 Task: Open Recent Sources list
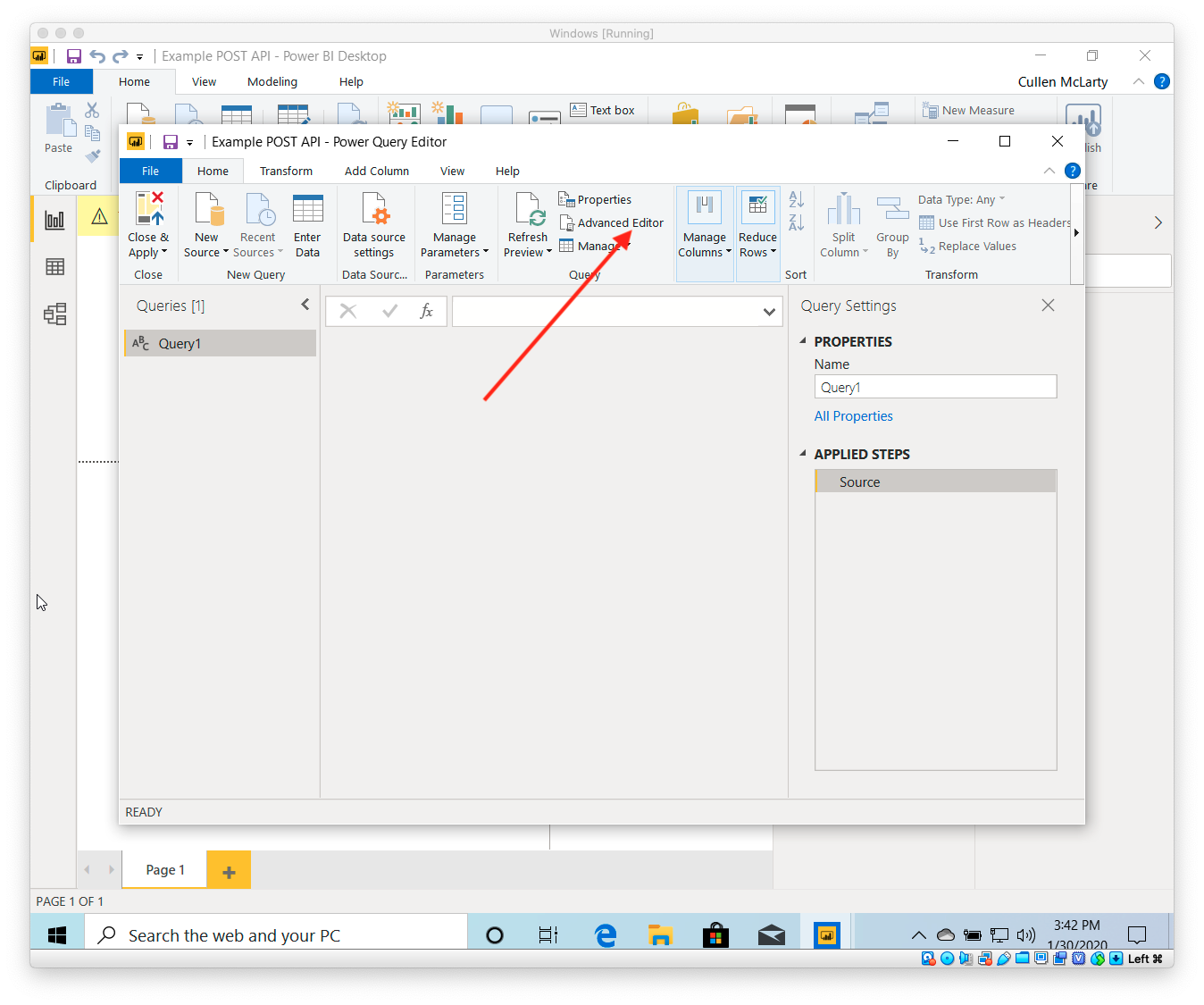(258, 225)
